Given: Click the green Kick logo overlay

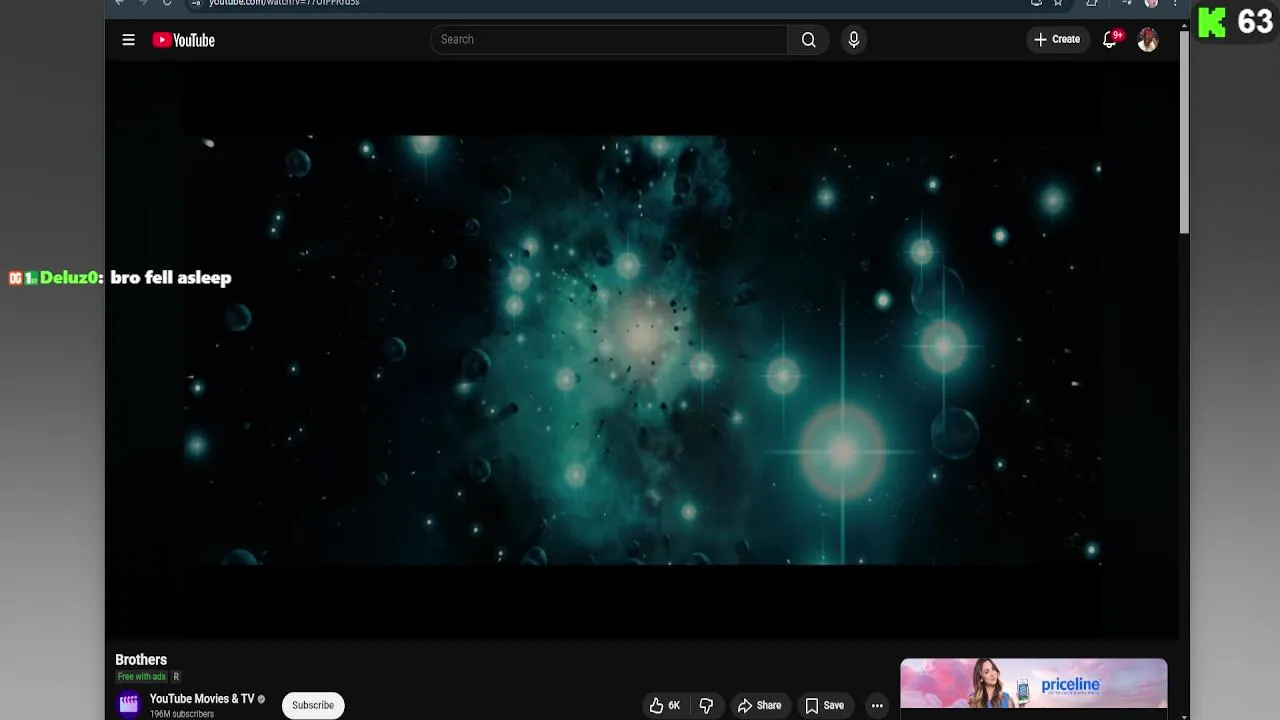Looking at the screenshot, I should (1212, 22).
